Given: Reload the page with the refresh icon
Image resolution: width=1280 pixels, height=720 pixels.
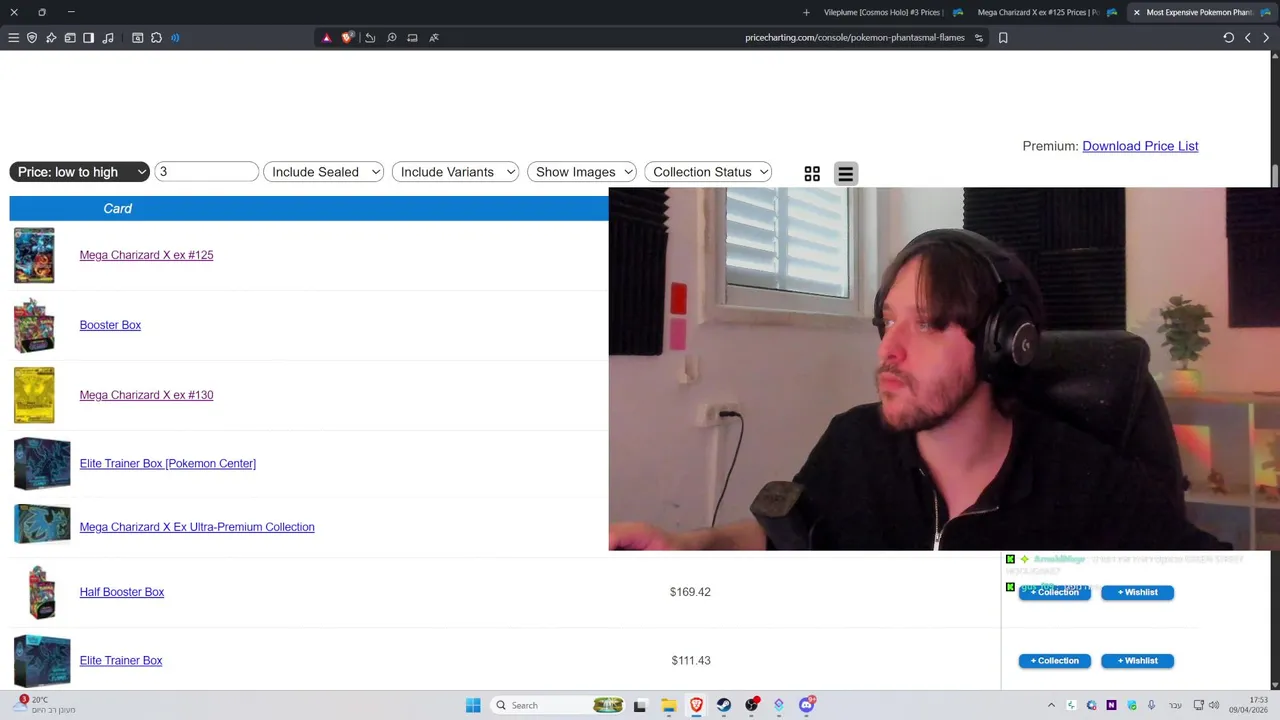Looking at the screenshot, I should [x=1229, y=38].
